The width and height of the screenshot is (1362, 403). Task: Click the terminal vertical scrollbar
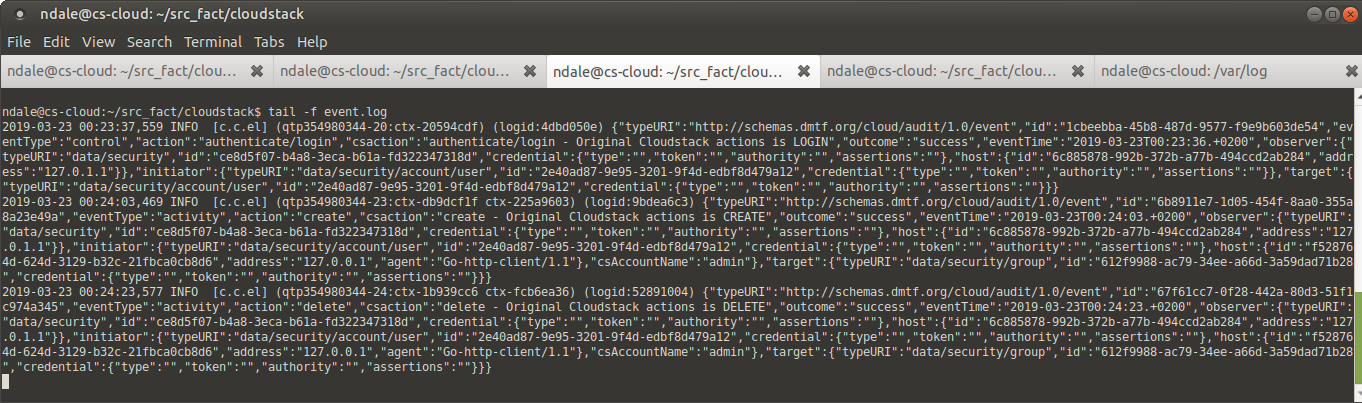pos(1356,245)
